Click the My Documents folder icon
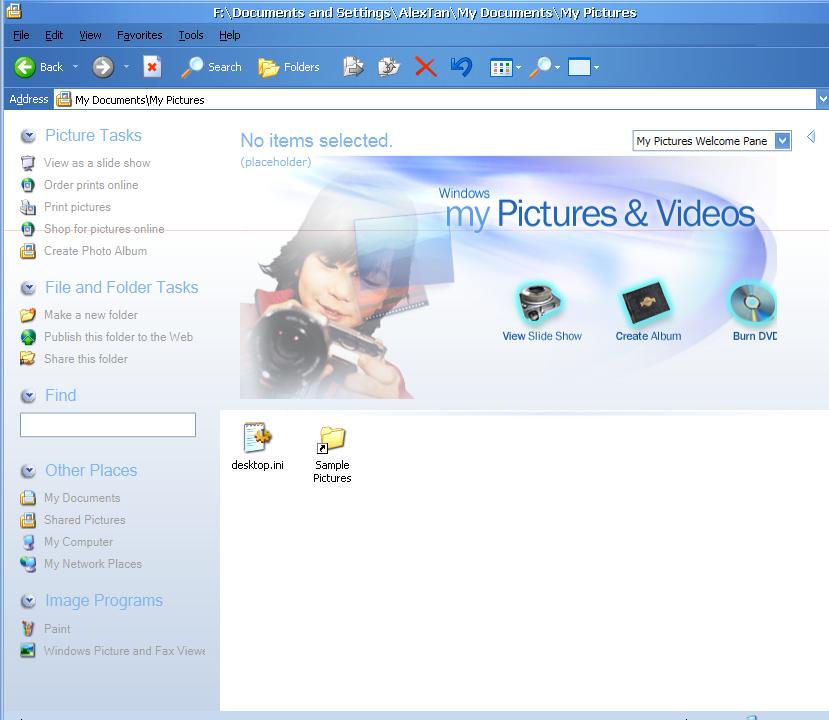 coord(28,498)
